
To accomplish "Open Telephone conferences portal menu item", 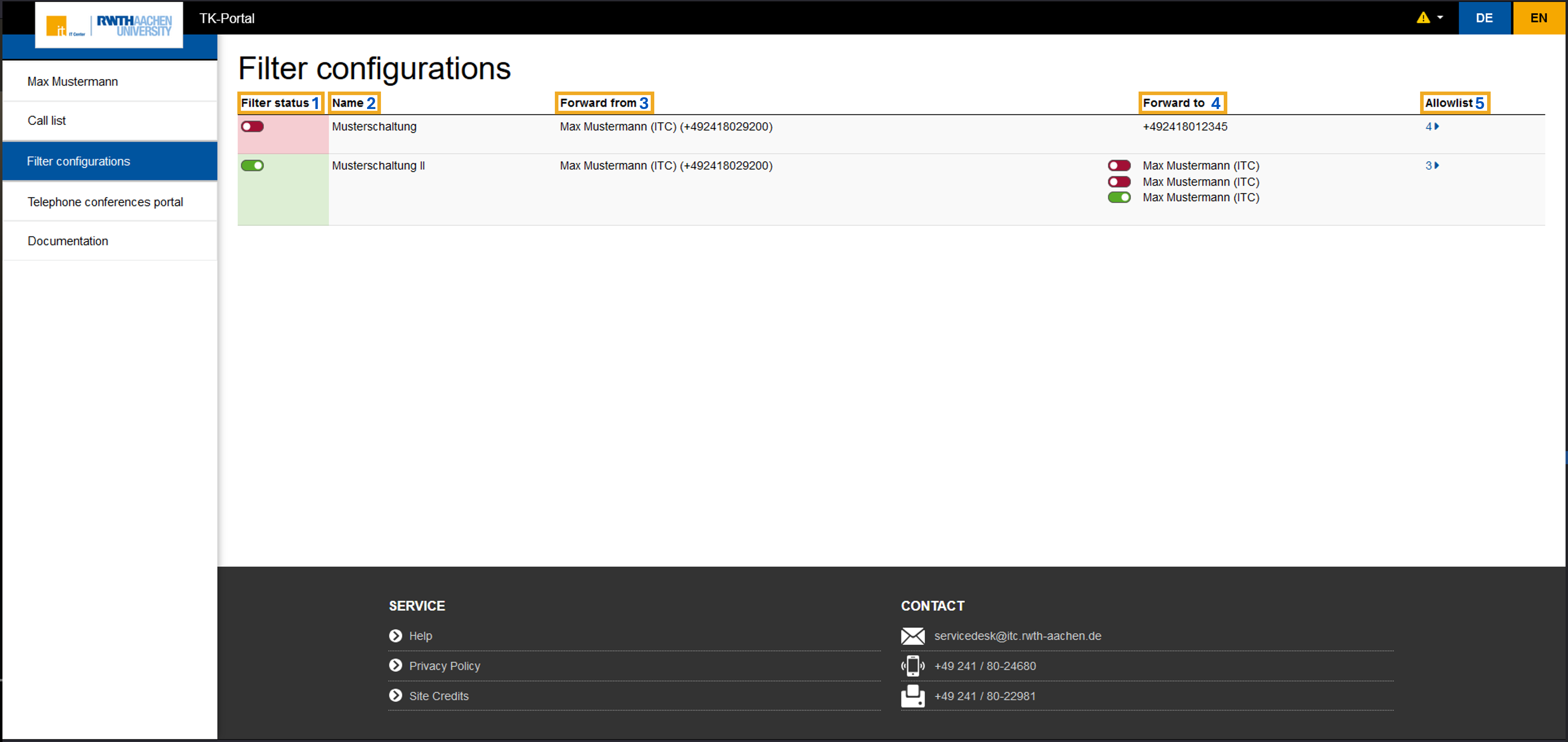I will [105, 202].
